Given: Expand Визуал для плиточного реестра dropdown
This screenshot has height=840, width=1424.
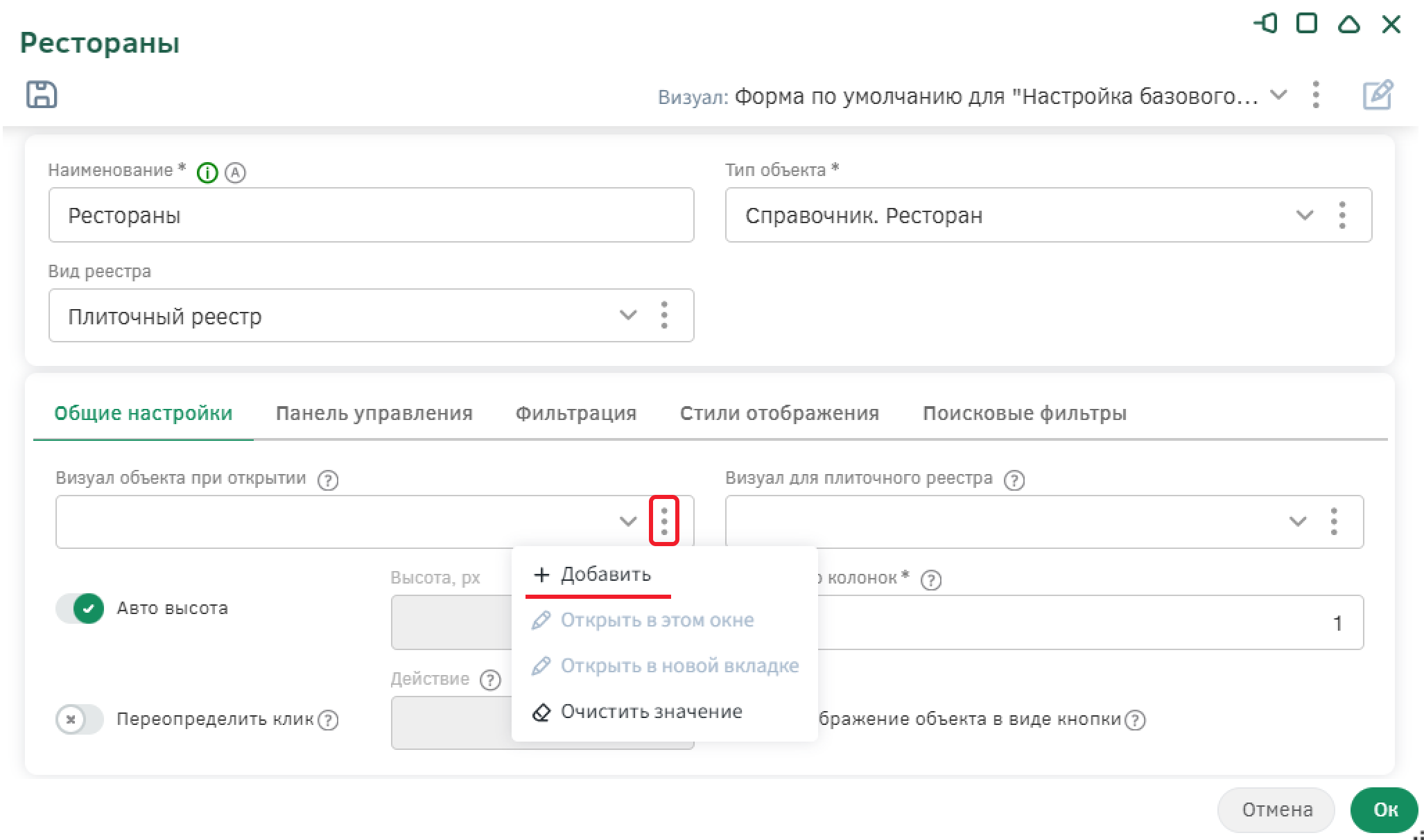Looking at the screenshot, I should 1297,521.
